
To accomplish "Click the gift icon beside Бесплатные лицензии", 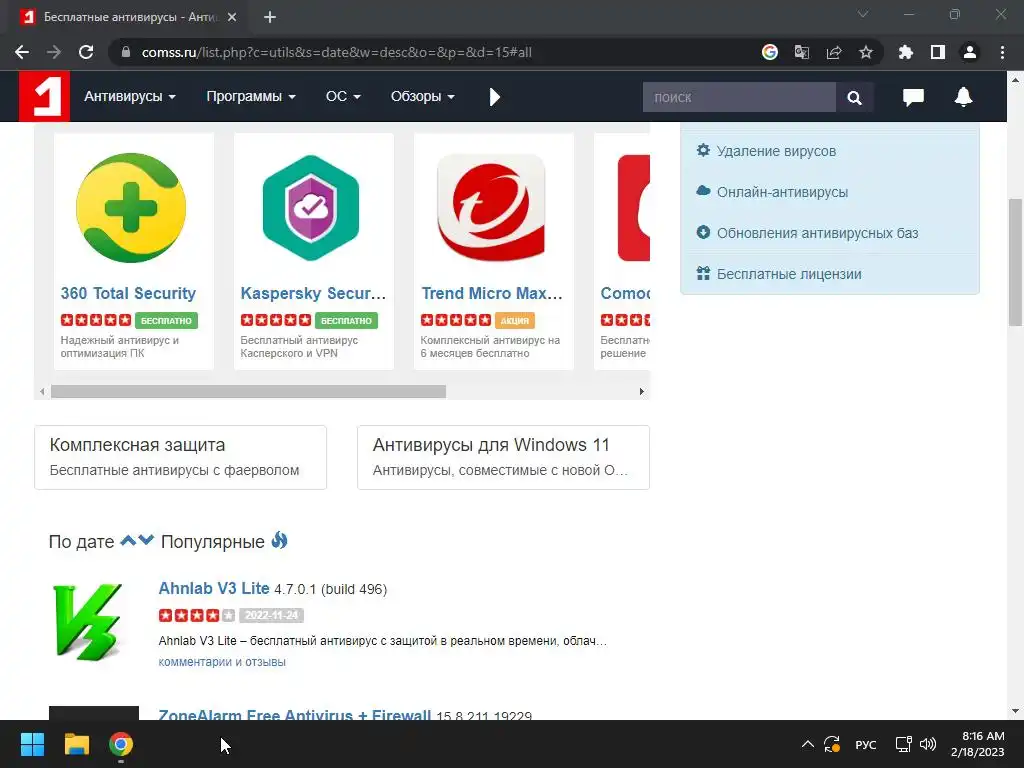I will coord(703,273).
